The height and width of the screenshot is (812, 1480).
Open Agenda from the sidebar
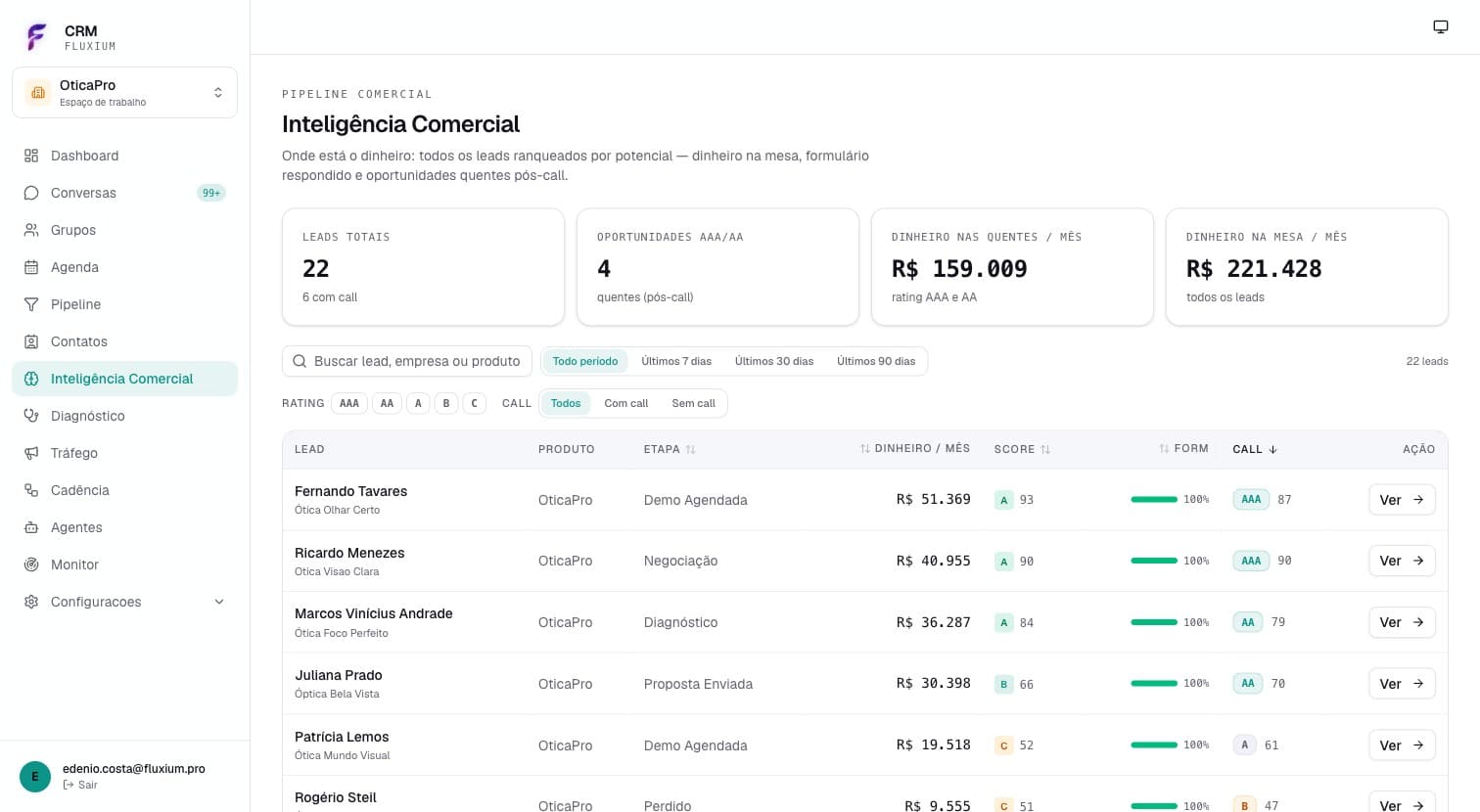click(x=124, y=267)
